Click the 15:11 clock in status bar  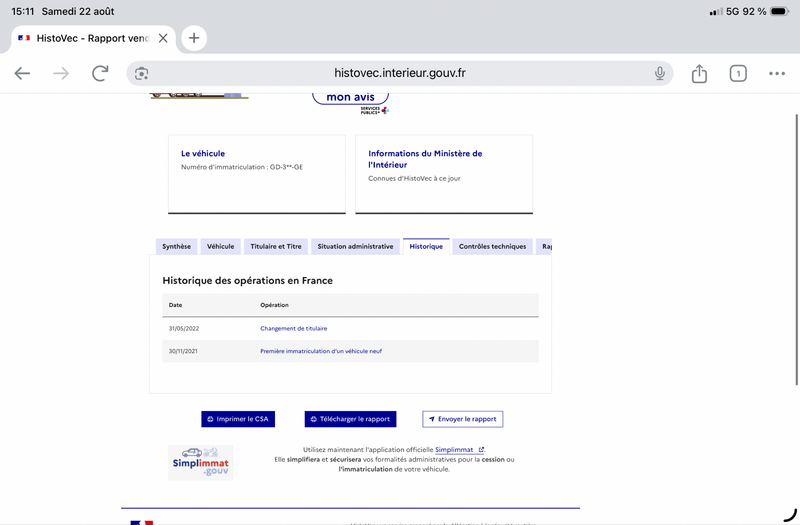pyautogui.click(x=22, y=11)
